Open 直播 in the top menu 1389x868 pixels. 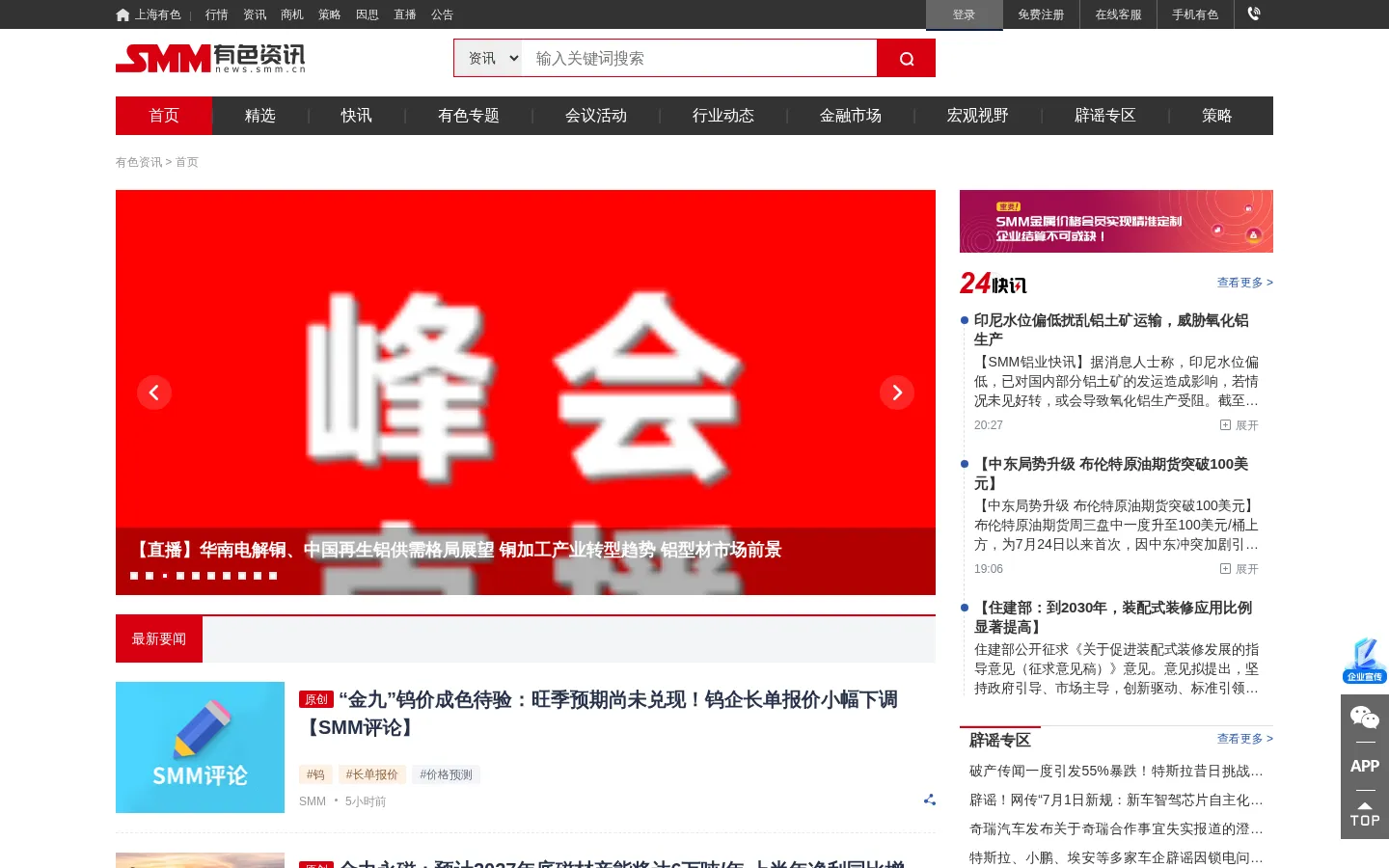pyautogui.click(x=405, y=14)
